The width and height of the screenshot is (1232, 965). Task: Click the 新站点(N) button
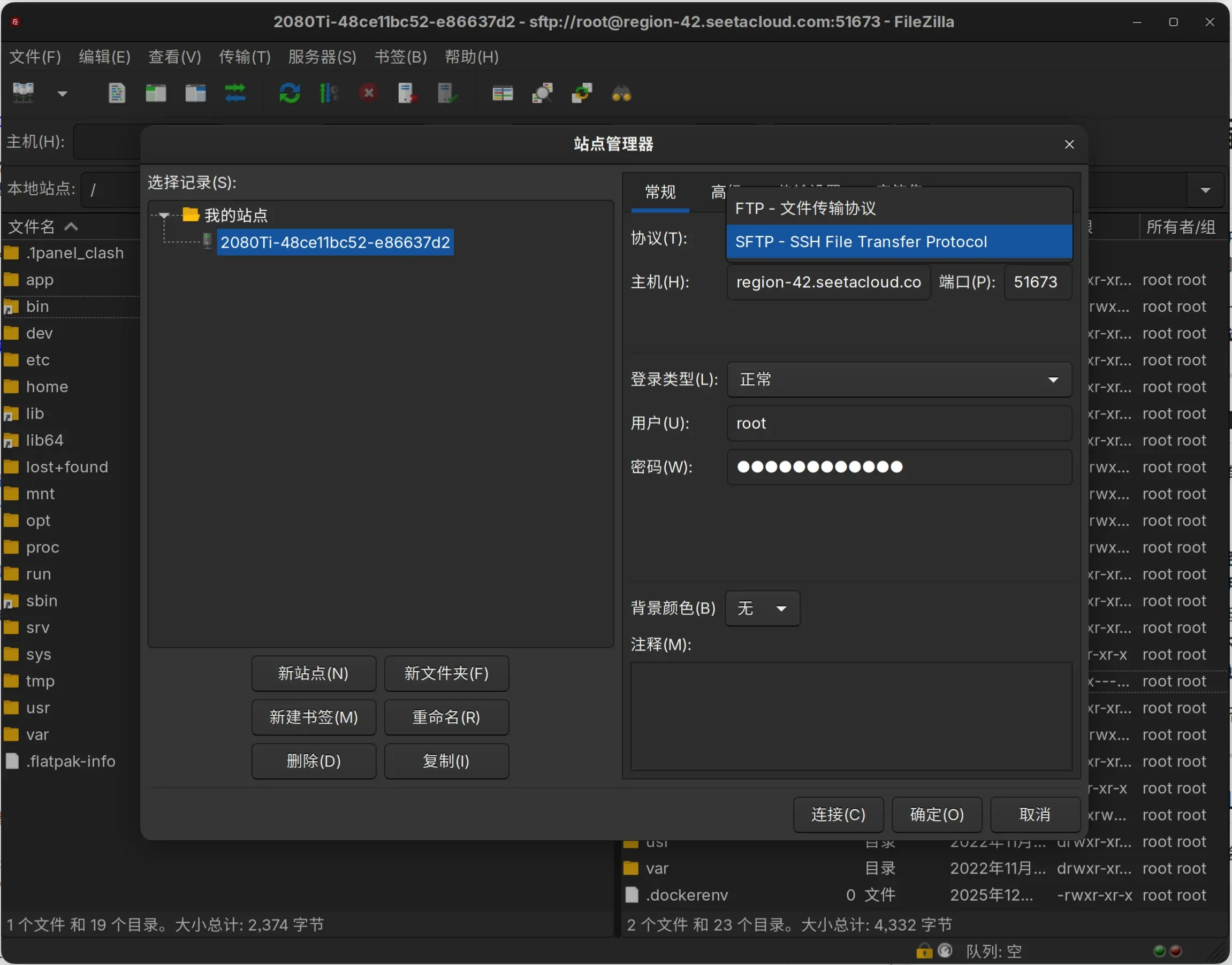313,673
